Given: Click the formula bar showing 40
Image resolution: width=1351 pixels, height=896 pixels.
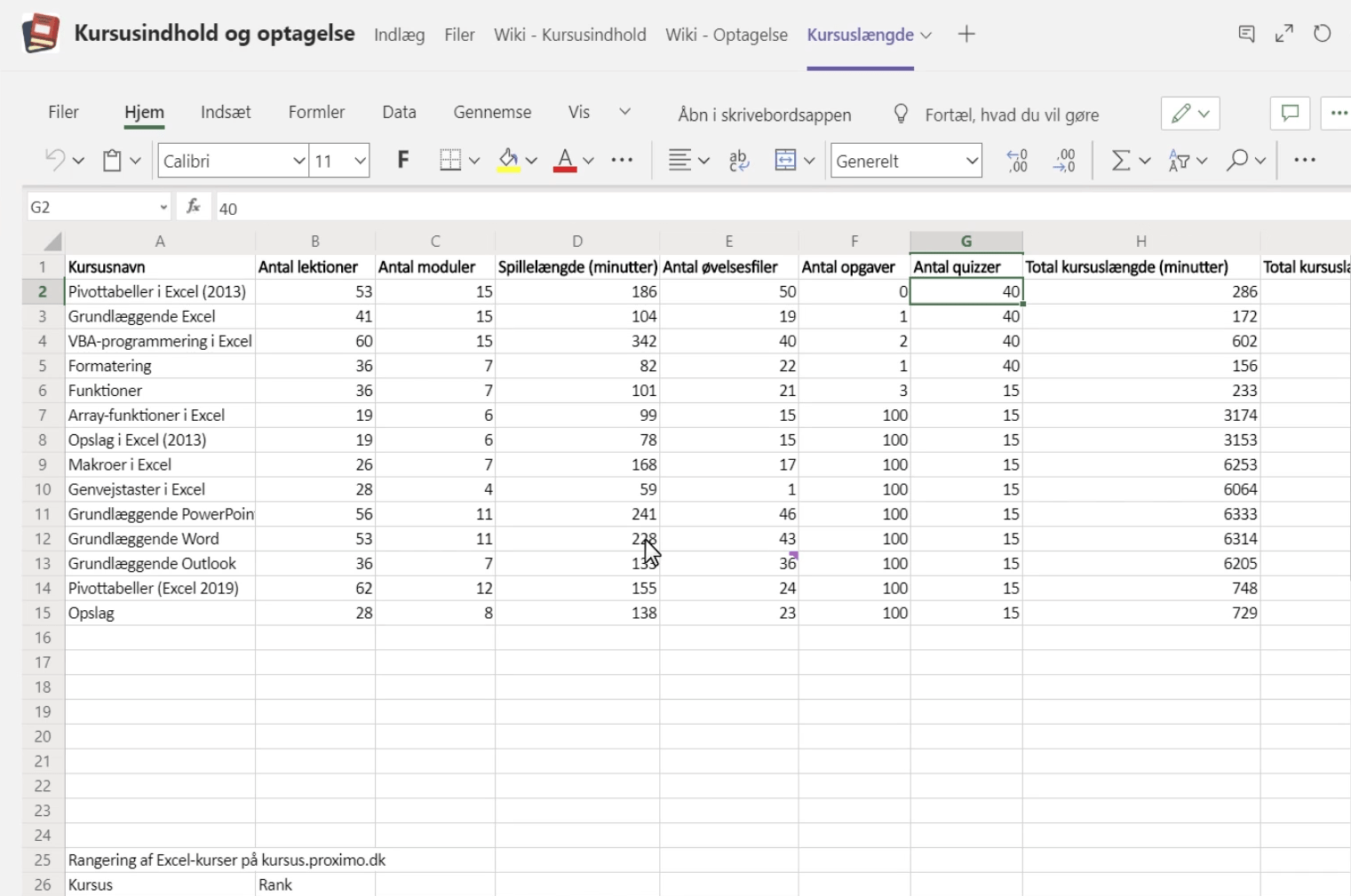Looking at the screenshot, I should (782, 208).
